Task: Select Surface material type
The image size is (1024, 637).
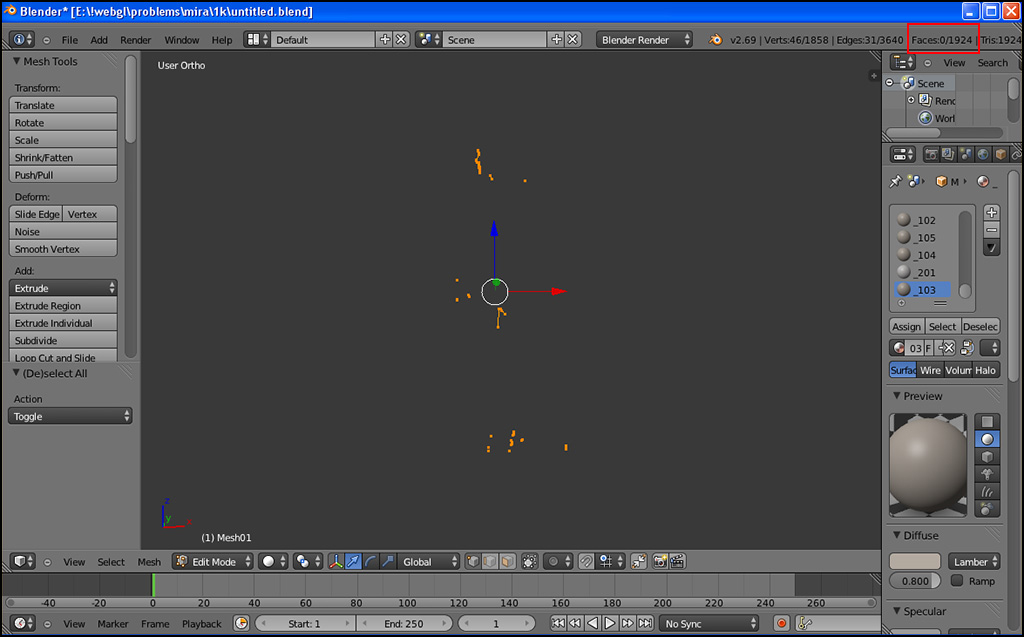Action: pos(903,370)
